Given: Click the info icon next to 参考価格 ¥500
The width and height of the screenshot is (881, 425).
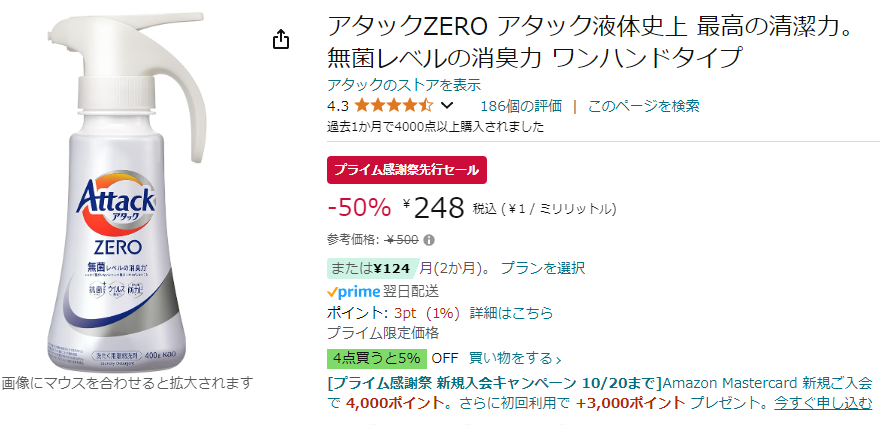Looking at the screenshot, I should point(429,241).
